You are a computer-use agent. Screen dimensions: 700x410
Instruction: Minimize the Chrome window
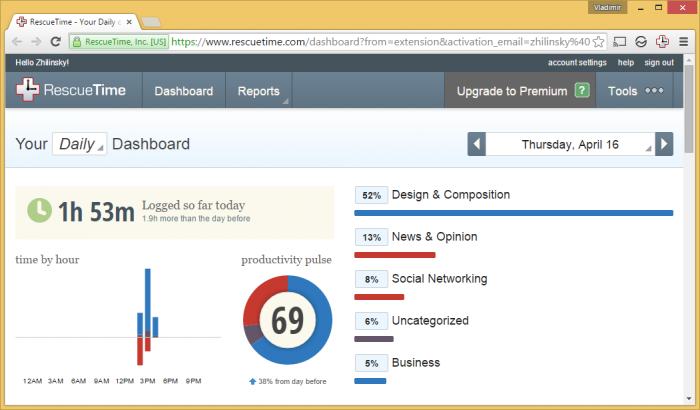641,8
